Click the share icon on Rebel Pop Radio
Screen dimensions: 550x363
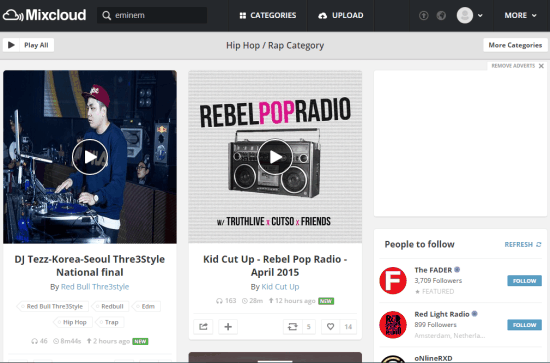pos(203,327)
